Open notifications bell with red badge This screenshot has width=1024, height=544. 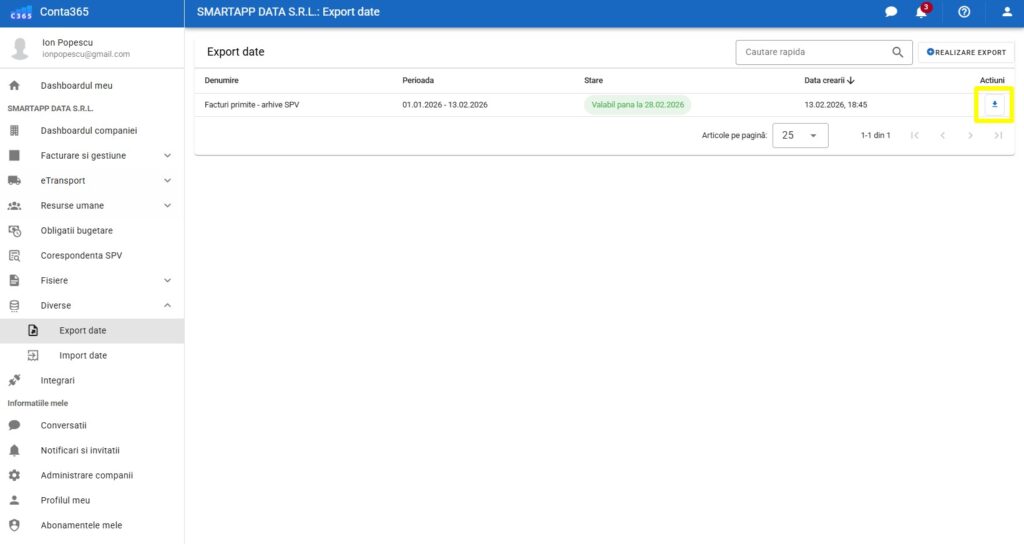click(921, 12)
